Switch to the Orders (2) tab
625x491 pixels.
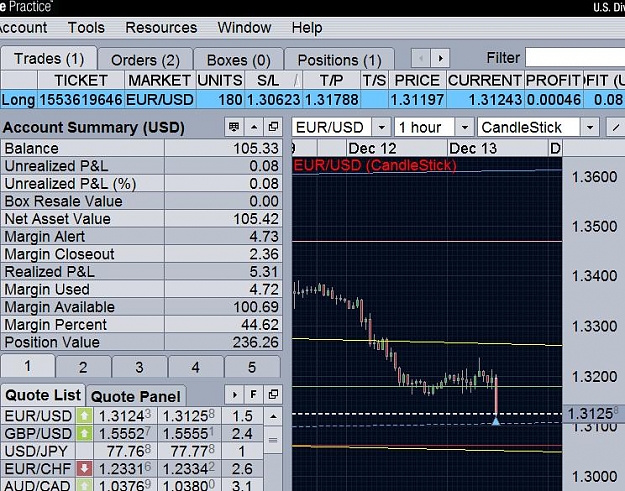(145, 60)
